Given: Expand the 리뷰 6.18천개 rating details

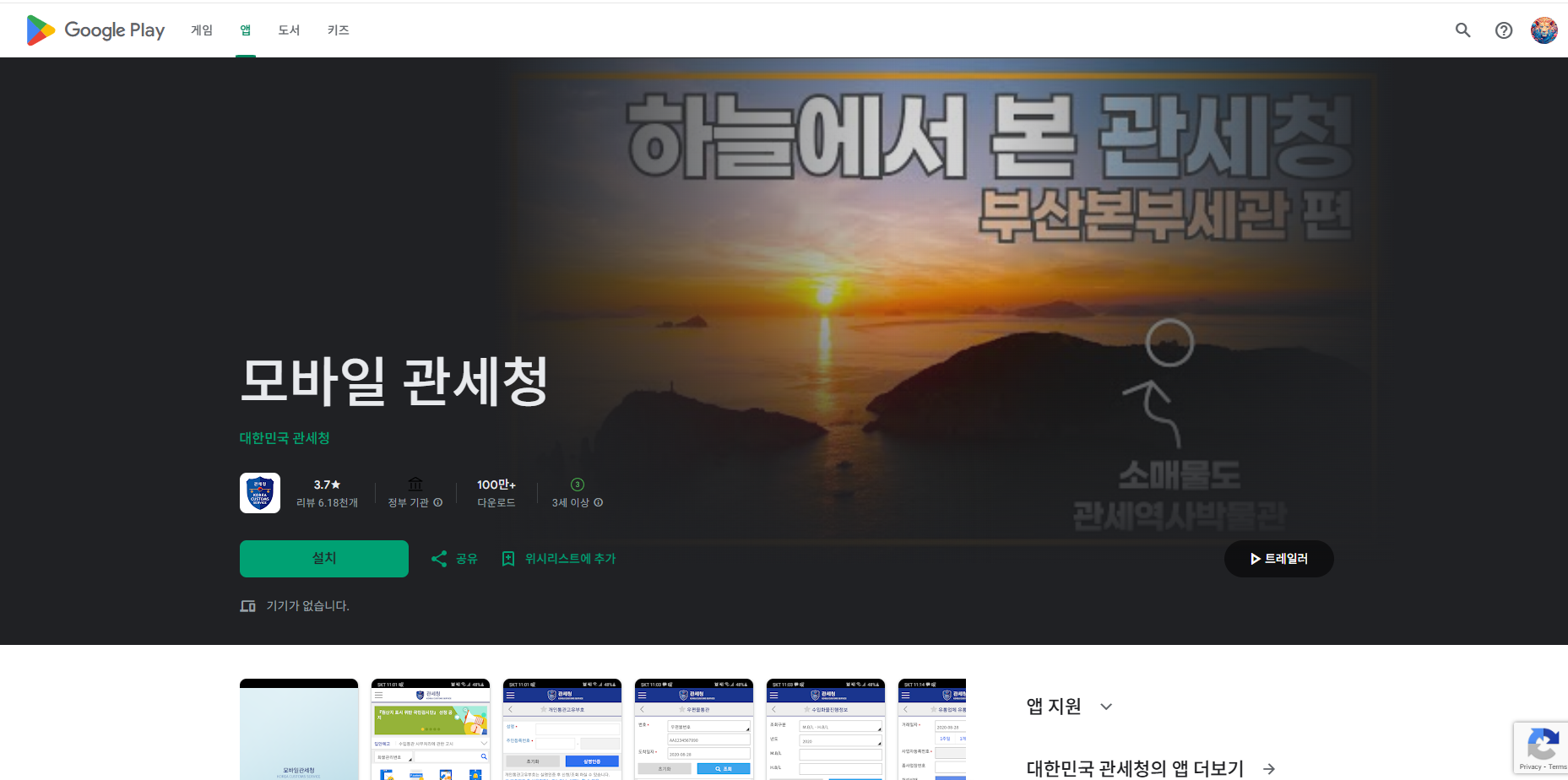Looking at the screenshot, I should click(327, 492).
